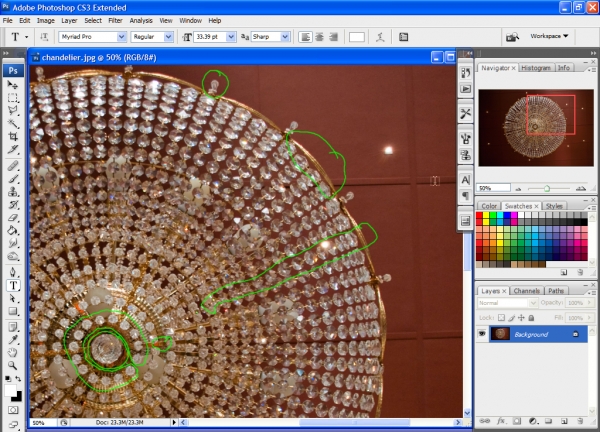Toggle right text alignment
600x432 pixels.
[333, 37]
